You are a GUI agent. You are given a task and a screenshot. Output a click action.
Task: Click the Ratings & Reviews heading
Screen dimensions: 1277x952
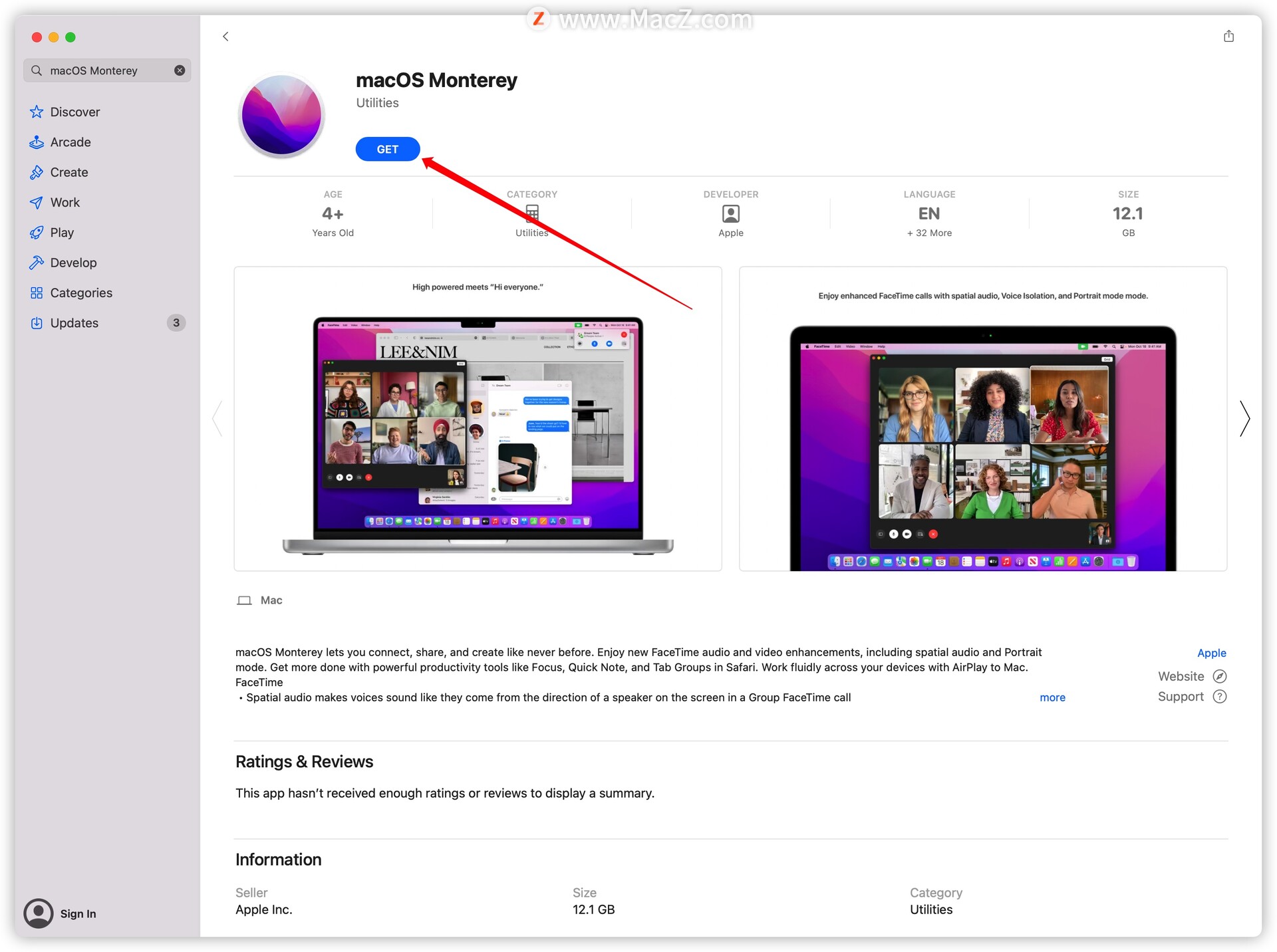[x=304, y=762]
